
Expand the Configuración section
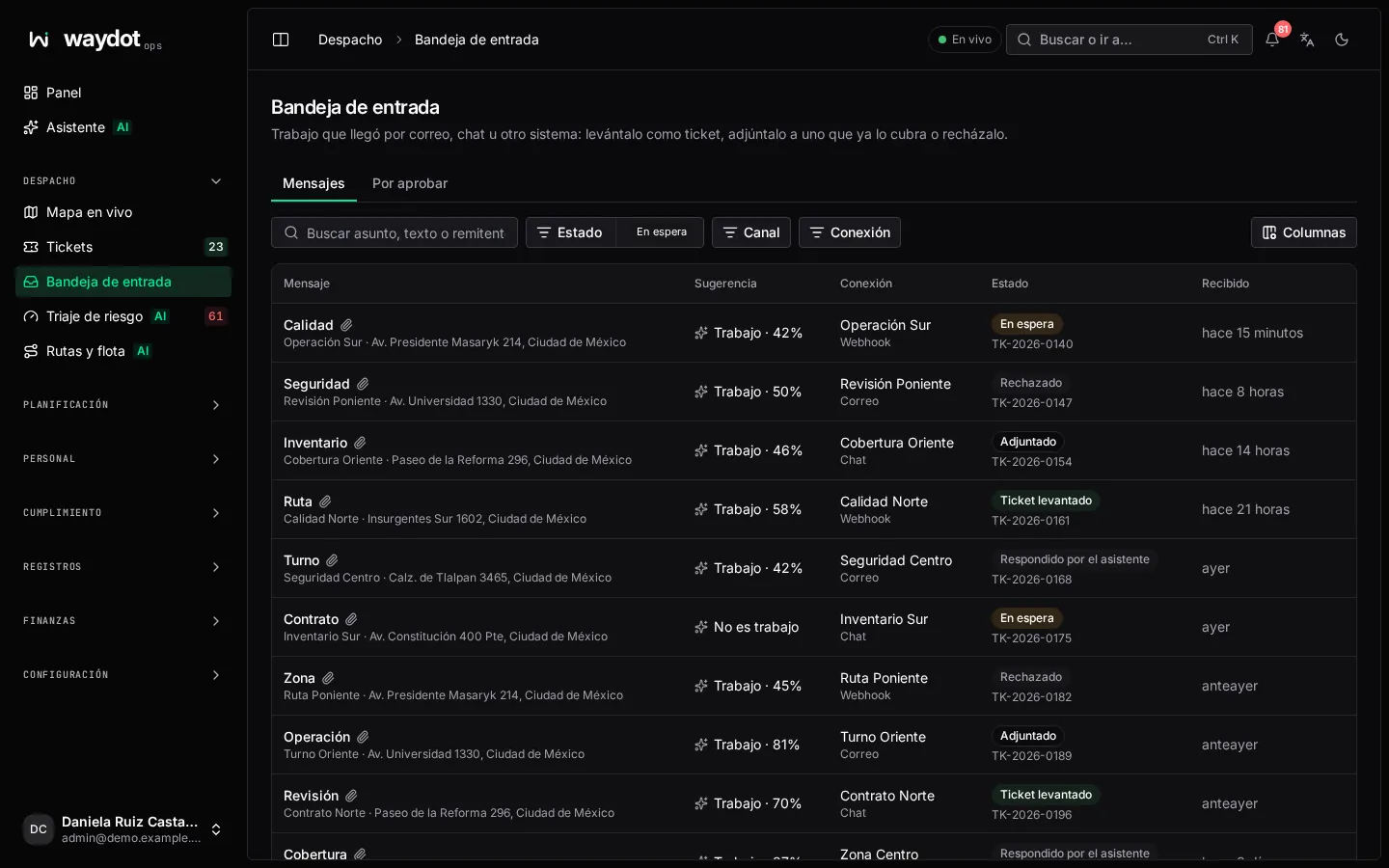click(x=123, y=675)
